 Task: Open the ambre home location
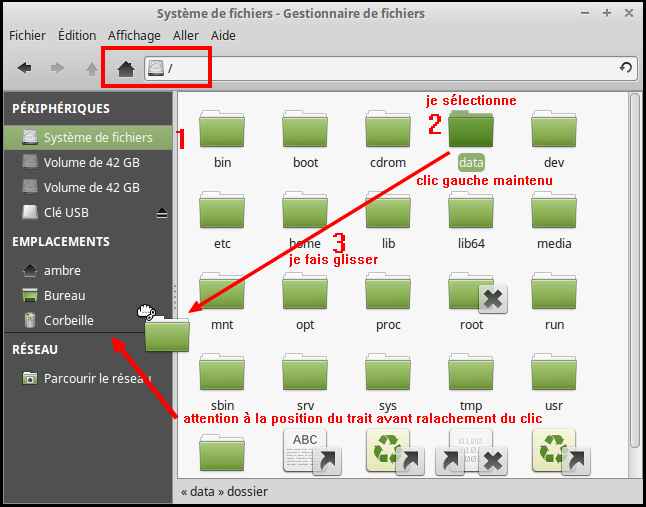pyautogui.click(x=62, y=270)
